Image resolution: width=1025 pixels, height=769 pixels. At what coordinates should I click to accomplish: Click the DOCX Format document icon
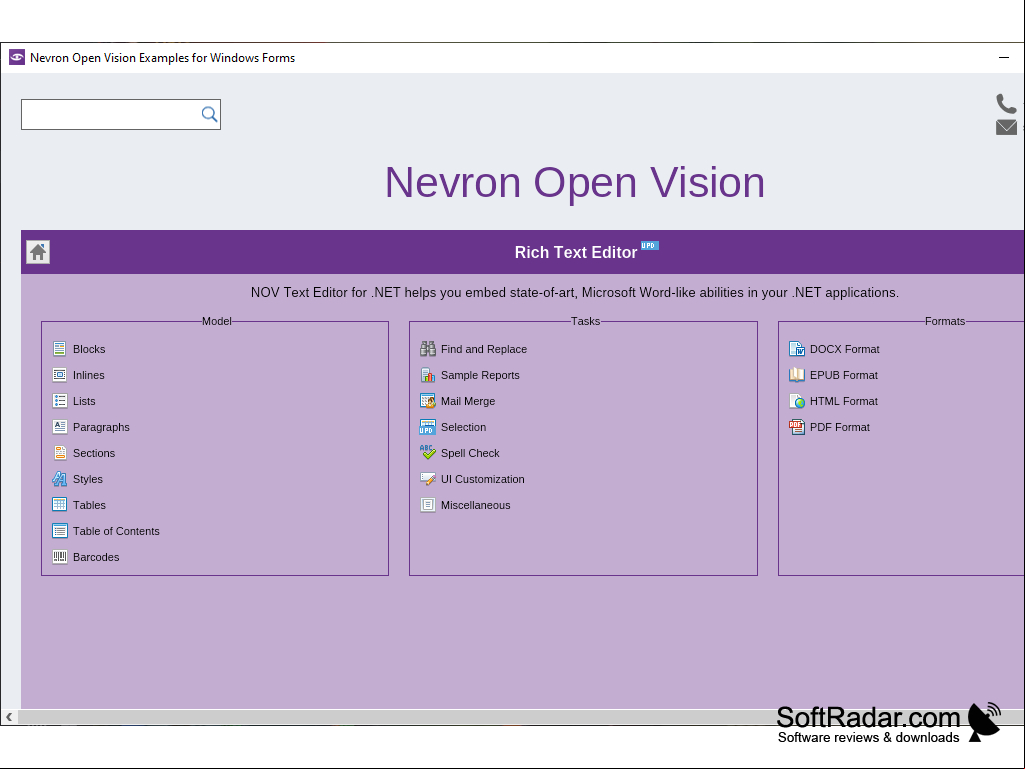797,349
